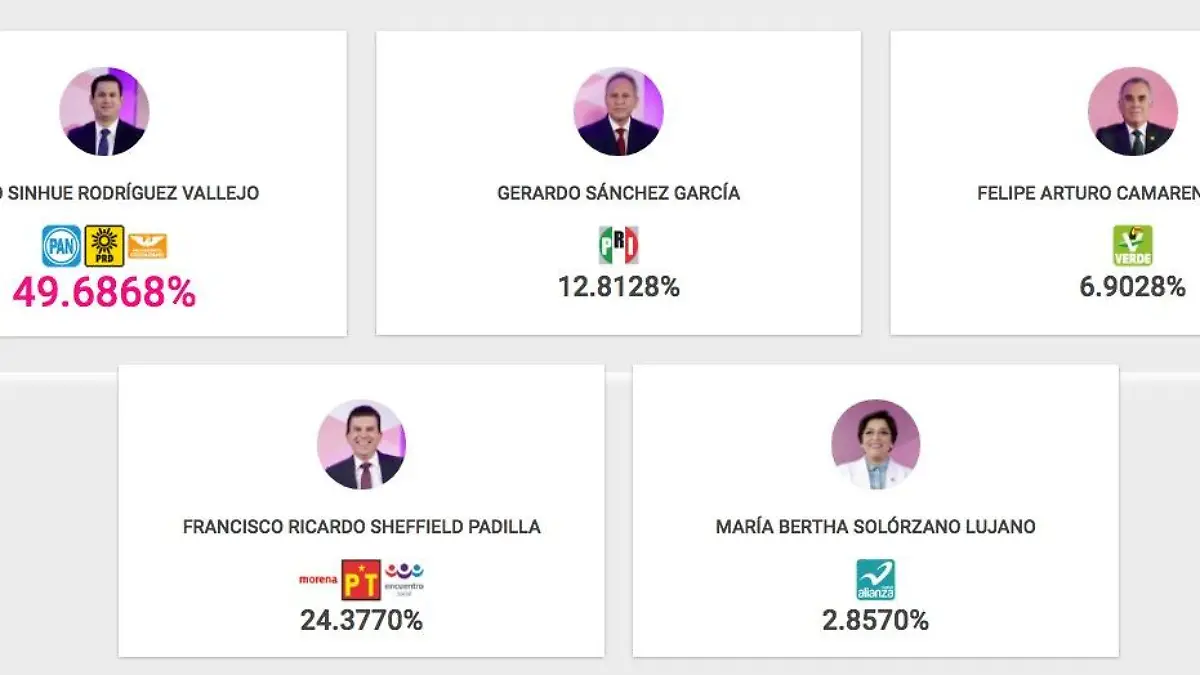Image resolution: width=1200 pixels, height=675 pixels.
Task: Select the 12.8128% vote percentage
Action: click(618, 287)
